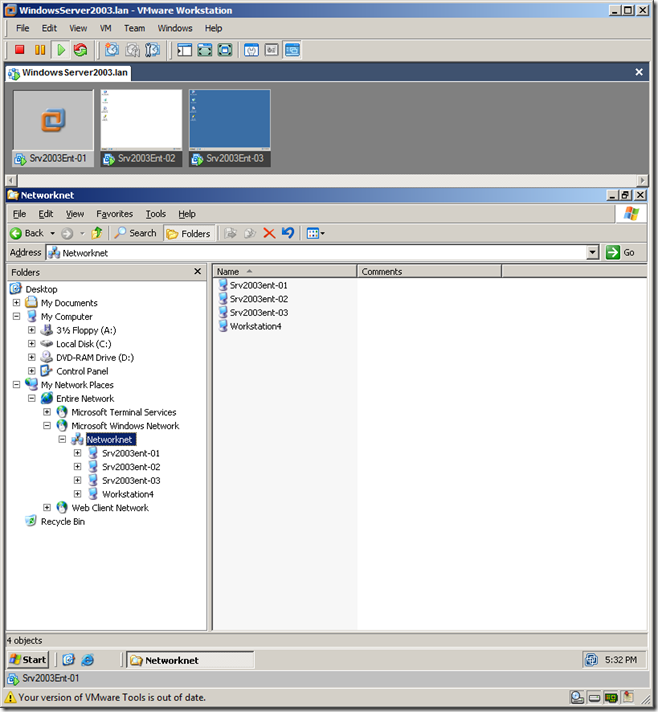
Task: Close the Folders pane with its X
Action: 198,272
